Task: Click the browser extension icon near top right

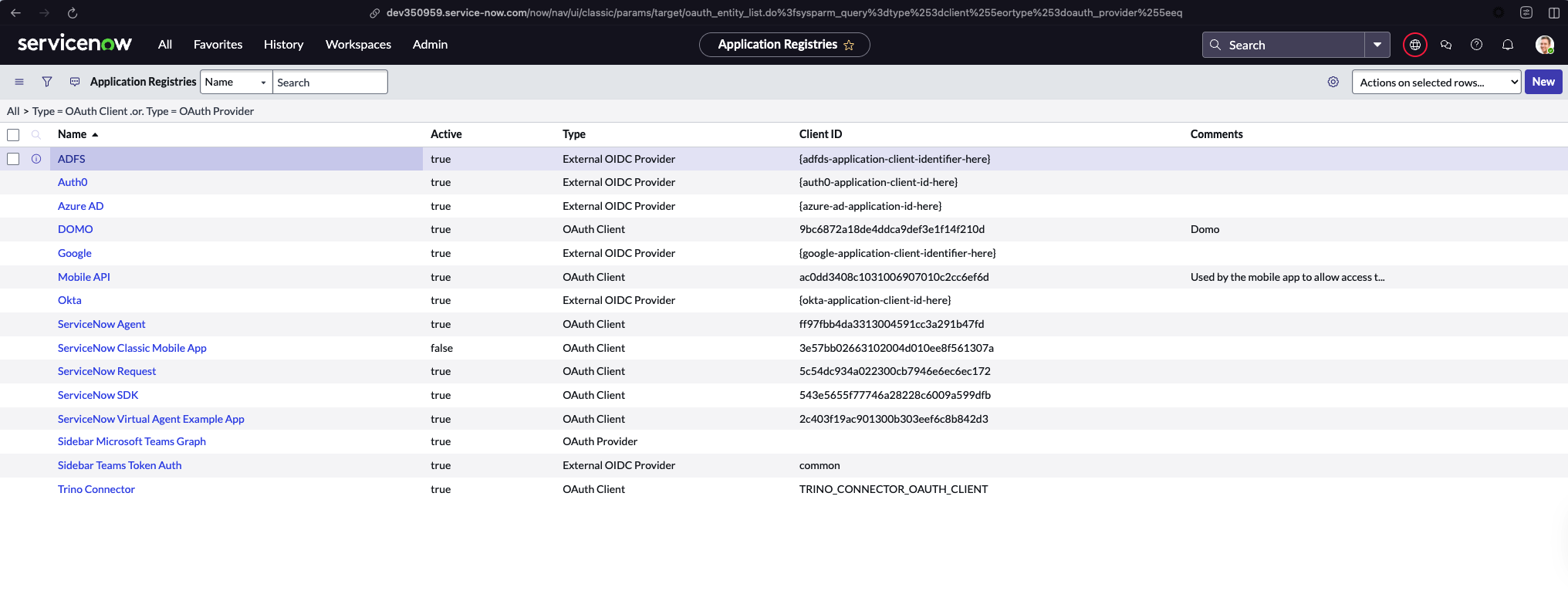Action: tap(1498, 13)
